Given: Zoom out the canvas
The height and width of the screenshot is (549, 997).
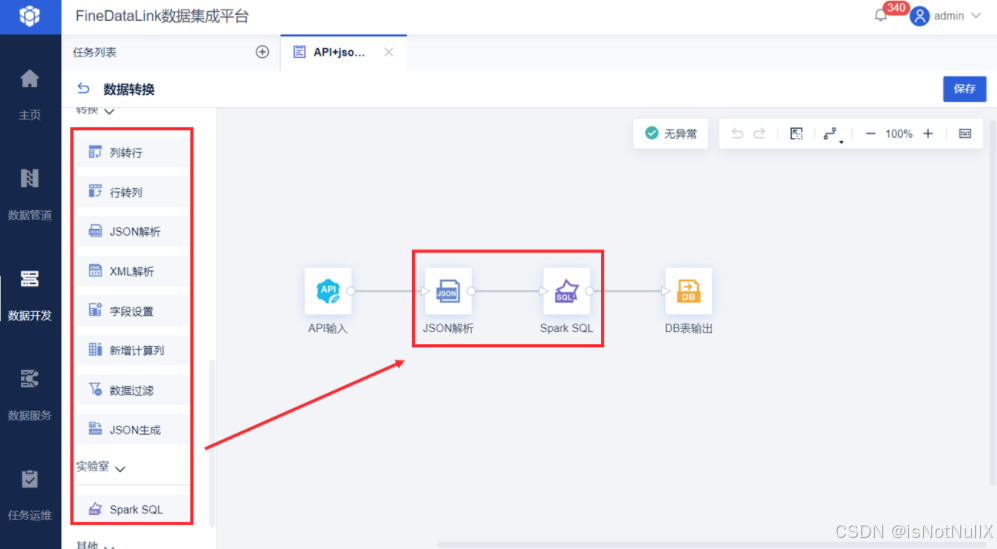Looking at the screenshot, I should (870, 134).
